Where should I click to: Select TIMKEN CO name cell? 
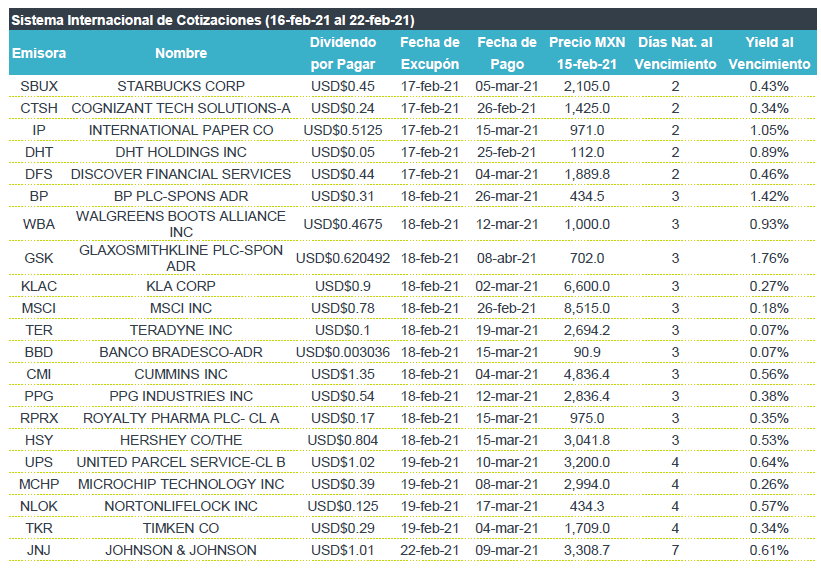(x=181, y=528)
